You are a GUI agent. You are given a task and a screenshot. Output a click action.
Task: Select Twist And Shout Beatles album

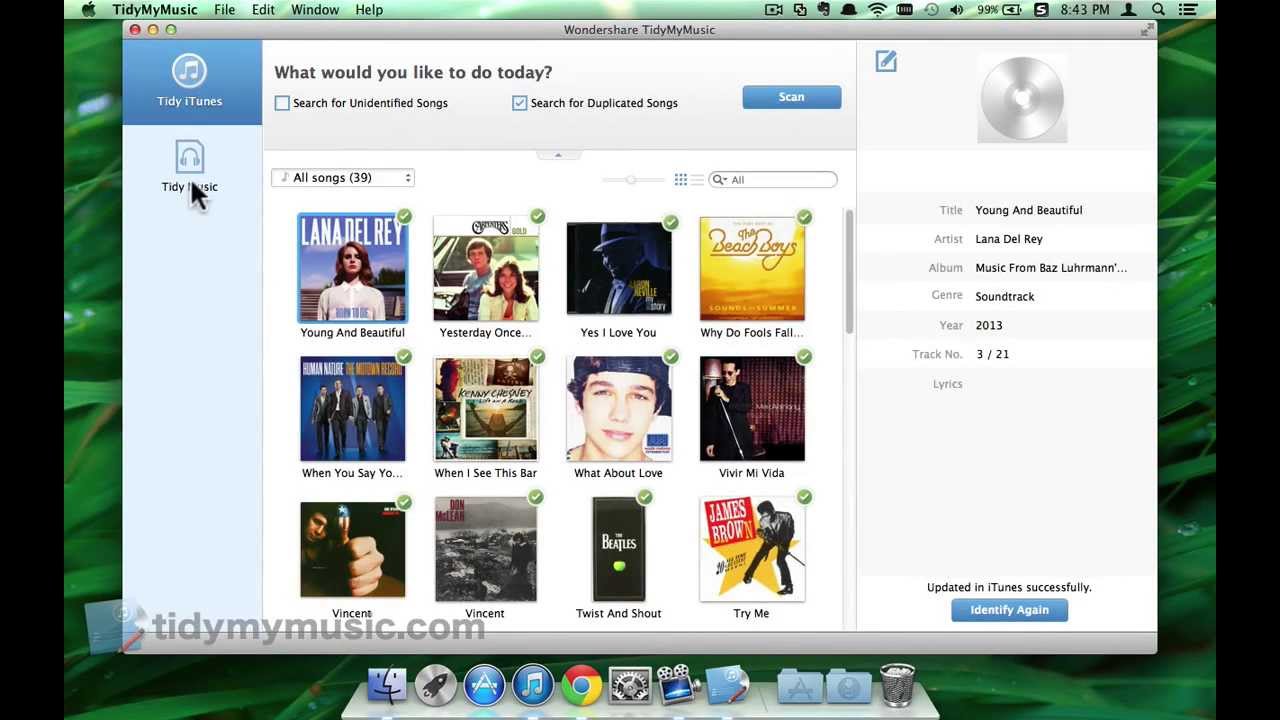[618, 549]
